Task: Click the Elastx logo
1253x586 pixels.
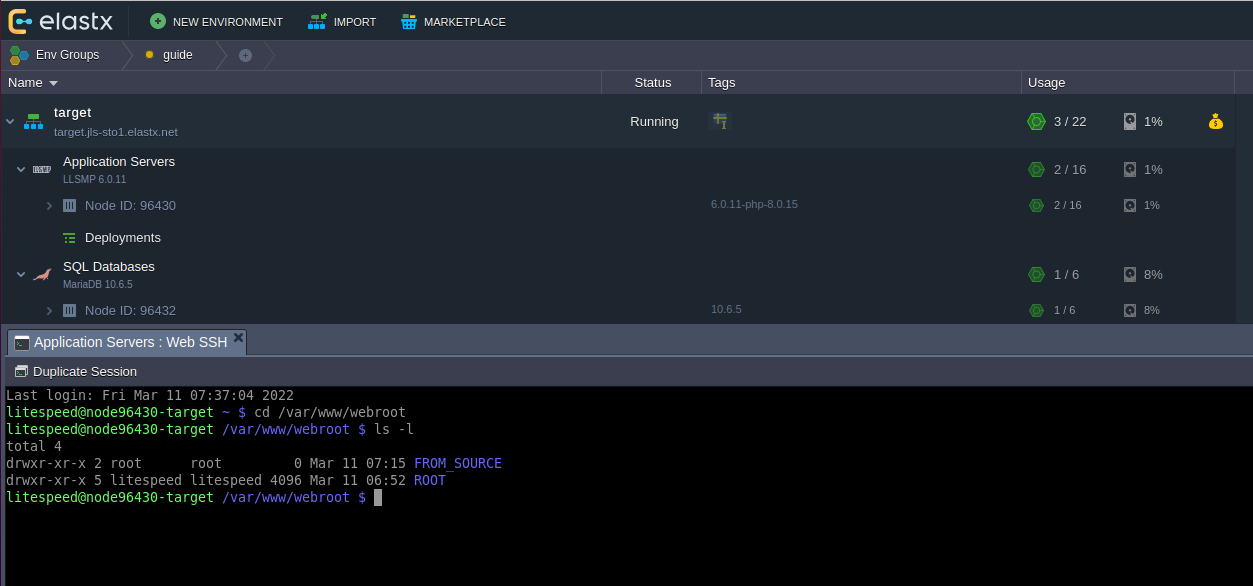Action: [x=60, y=20]
